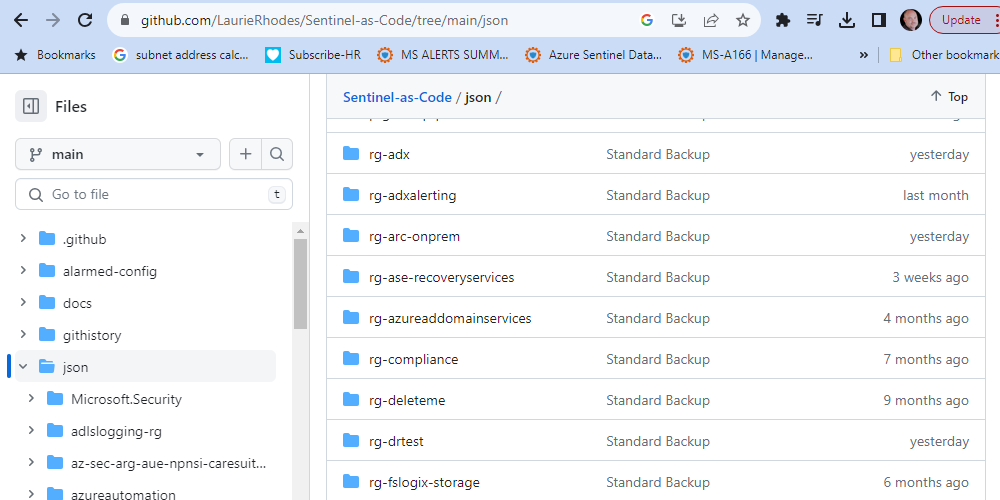Expand the docs folder chevron
Screen dimensions: 1000x500
(x=23, y=302)
